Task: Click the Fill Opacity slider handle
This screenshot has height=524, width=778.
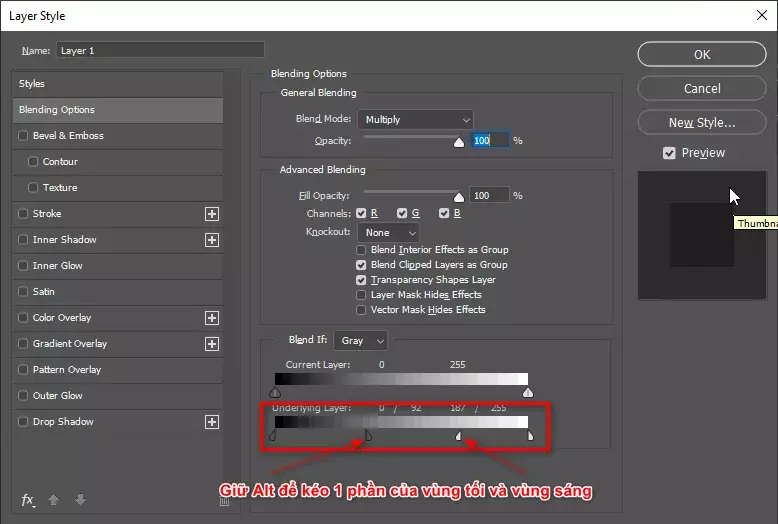Action: [459, 197]
